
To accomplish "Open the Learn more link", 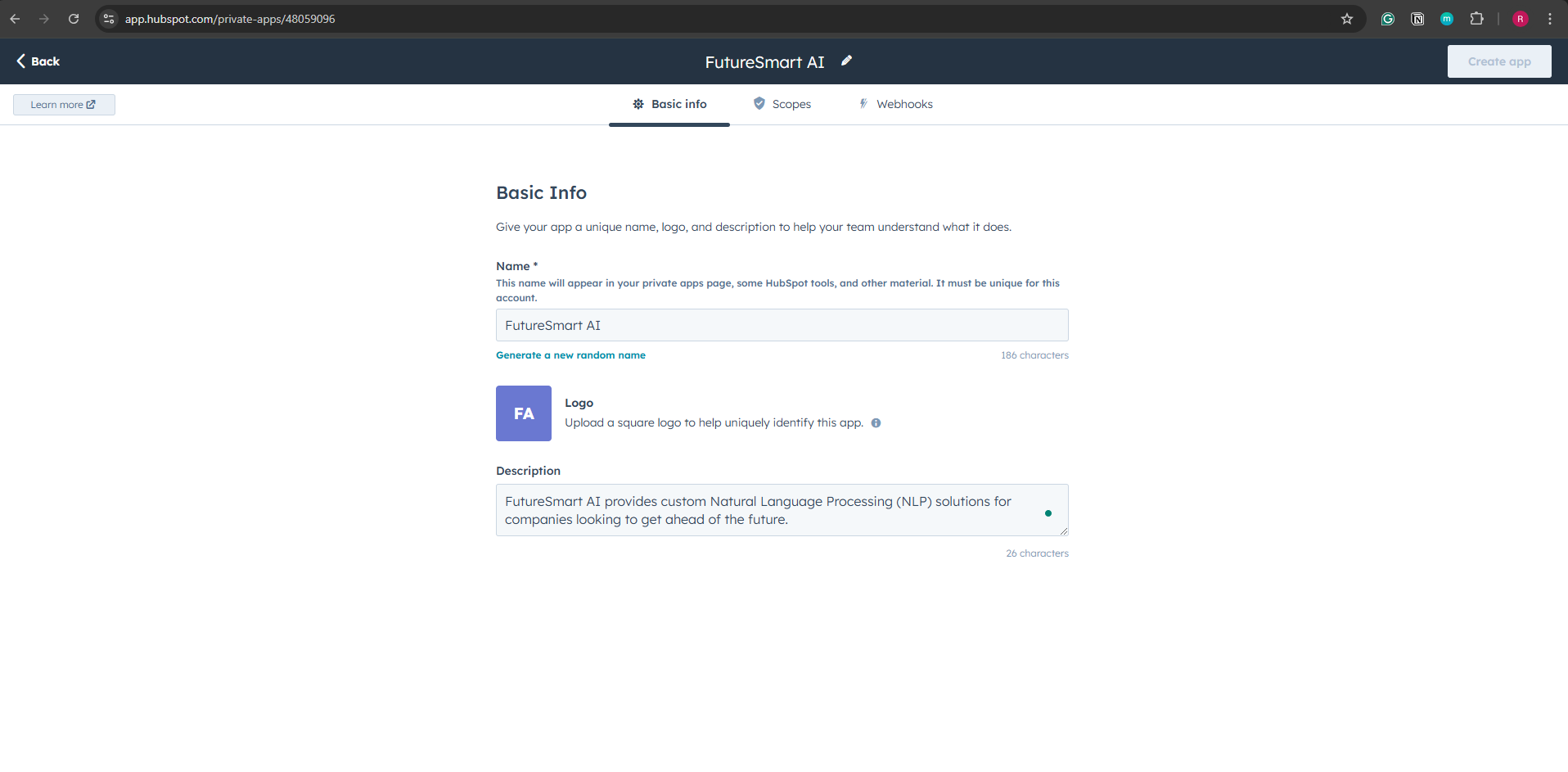I will pos(64,105).
